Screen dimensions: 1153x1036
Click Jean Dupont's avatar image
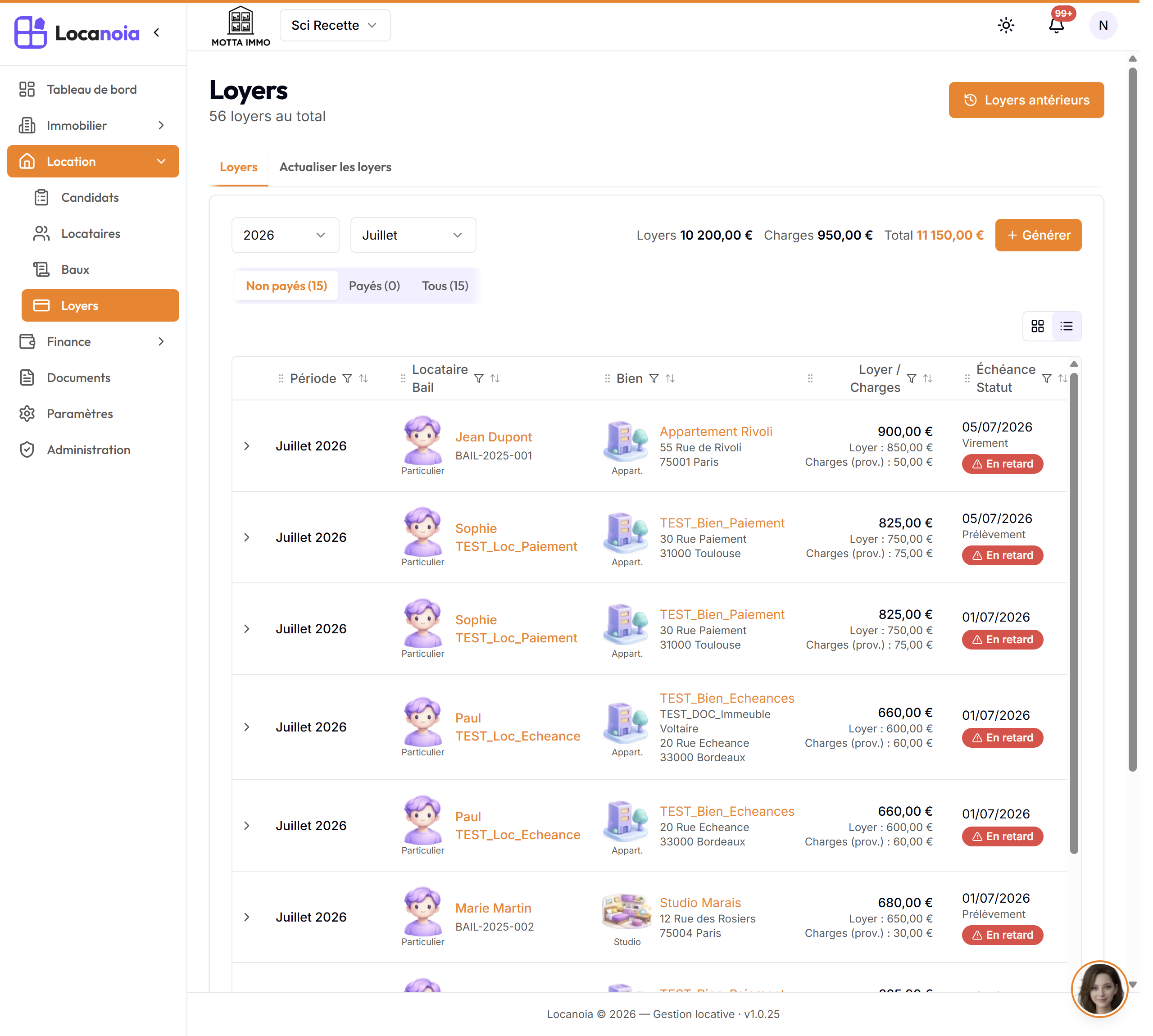click(422, 440)
